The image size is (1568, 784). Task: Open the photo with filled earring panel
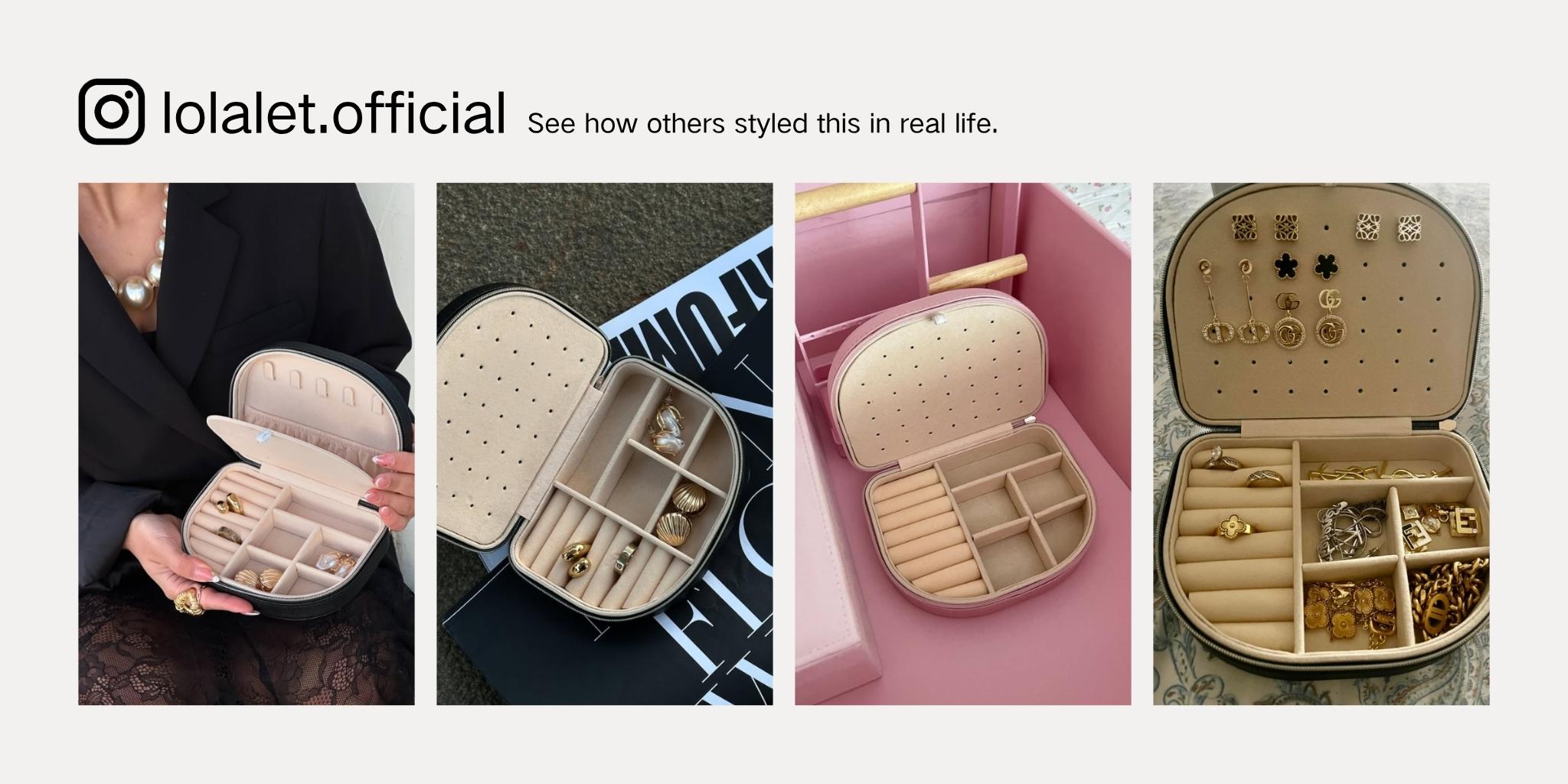click(x=1321, y=443)
